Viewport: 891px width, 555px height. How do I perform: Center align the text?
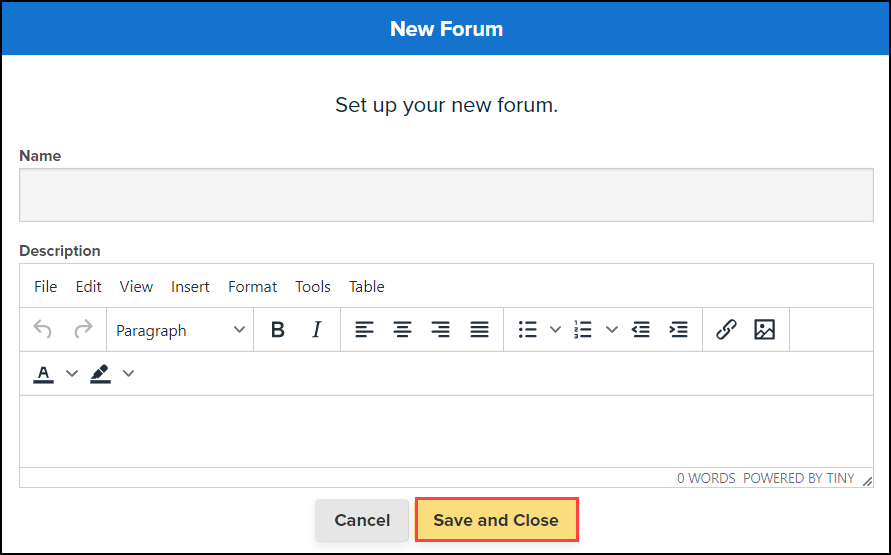(x=402, y=330)
